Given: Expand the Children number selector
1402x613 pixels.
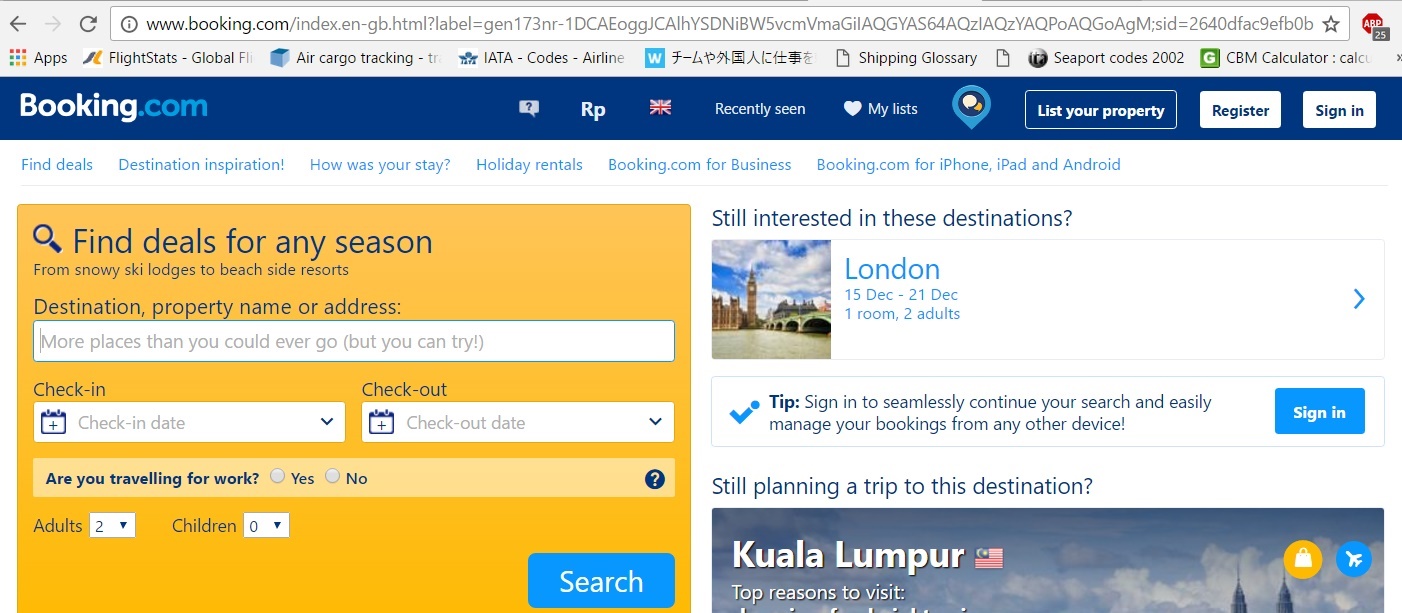Looking at the screenshot, I should click(267, 525).
